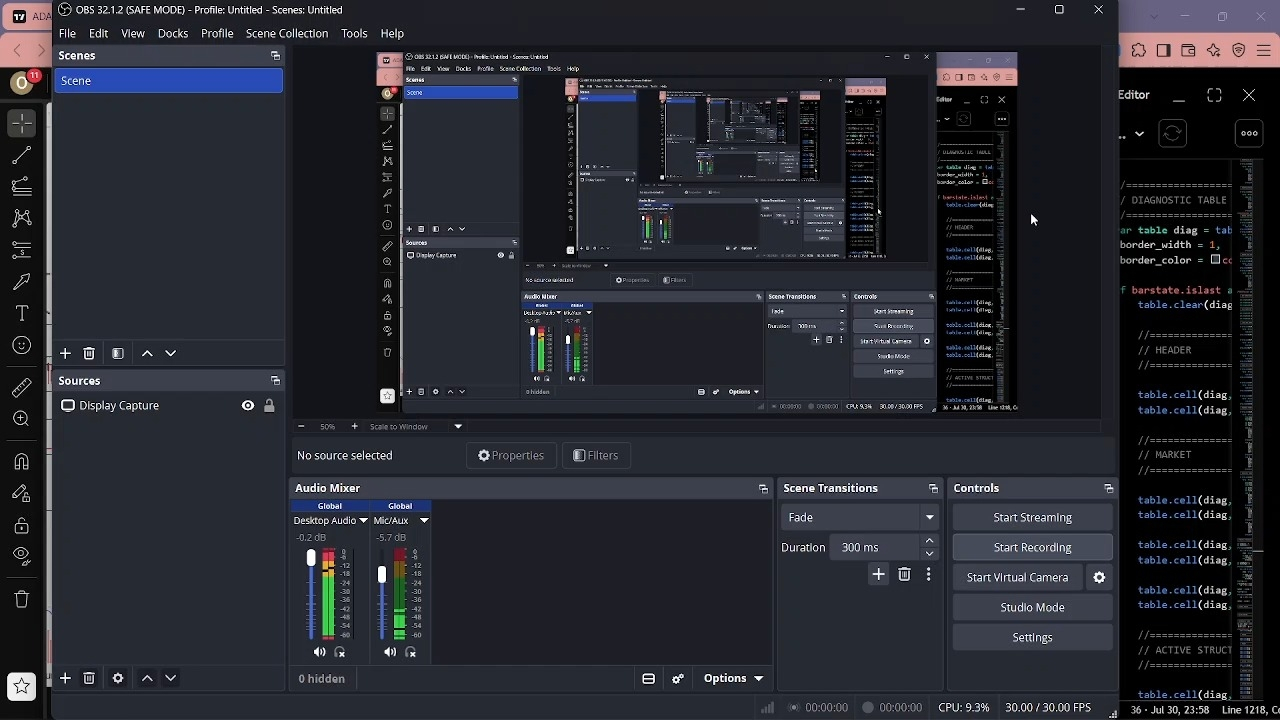Mute Desktop Audio speaker icon
This screenshot has height=720, width=1280.
point(320,652)
